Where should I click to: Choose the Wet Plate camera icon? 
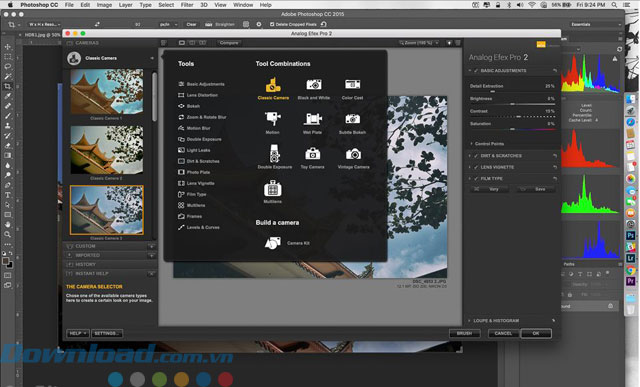point(313,119)
